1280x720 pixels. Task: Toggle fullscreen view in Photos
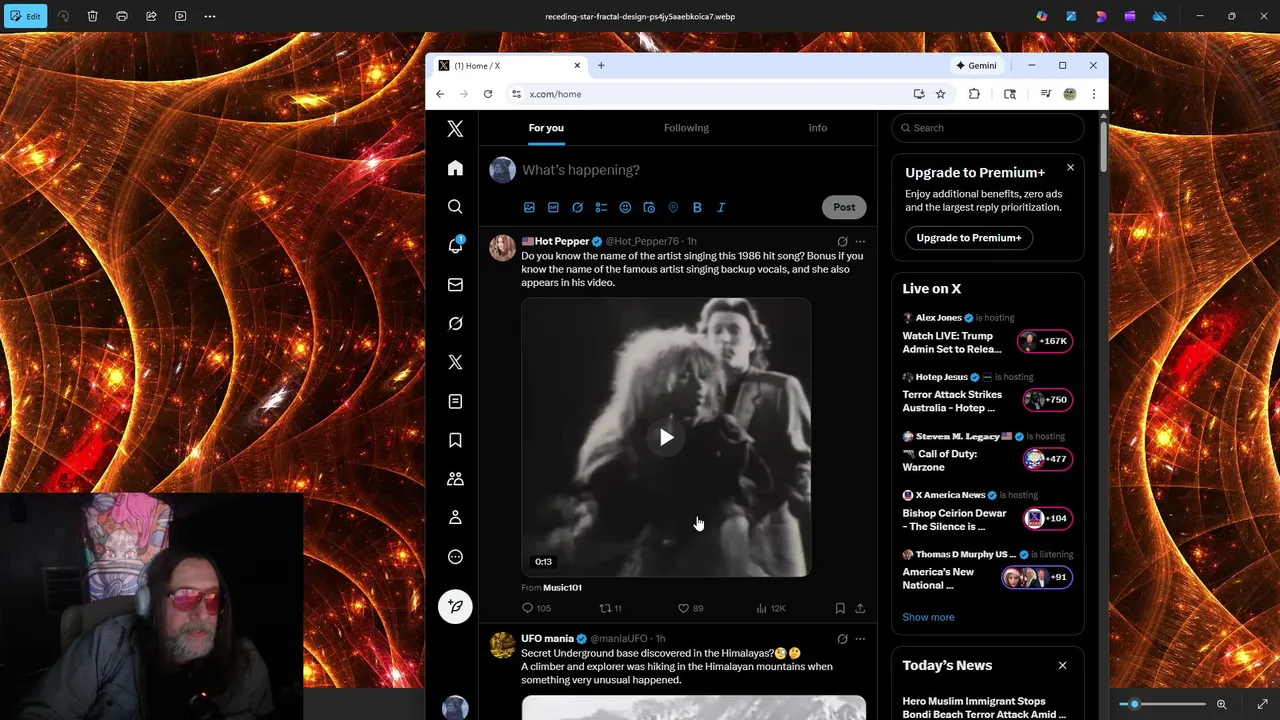click(1262, 704)
